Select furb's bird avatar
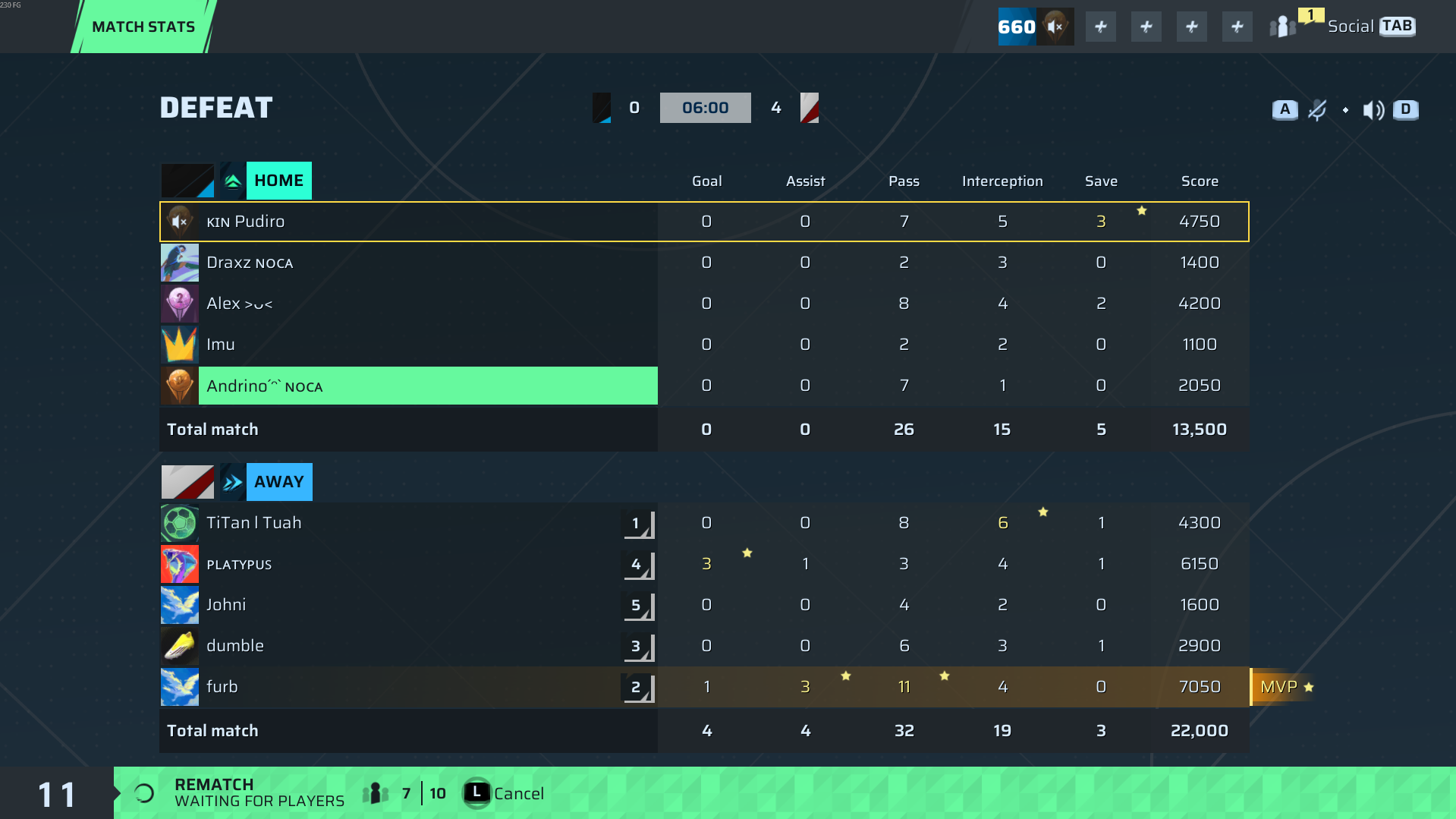The image size is (1456, 819). [x=180, y=687]
